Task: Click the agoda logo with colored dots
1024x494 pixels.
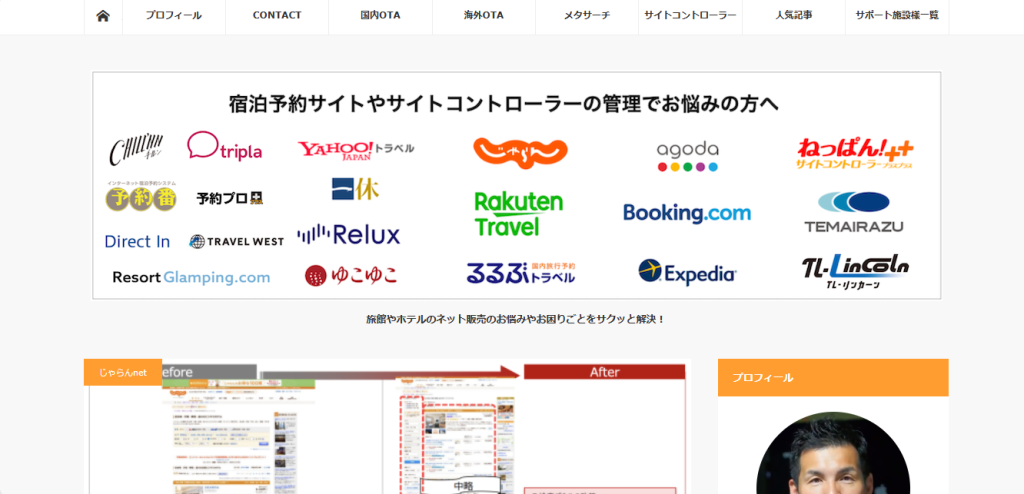Action: (x=687, y=155)
